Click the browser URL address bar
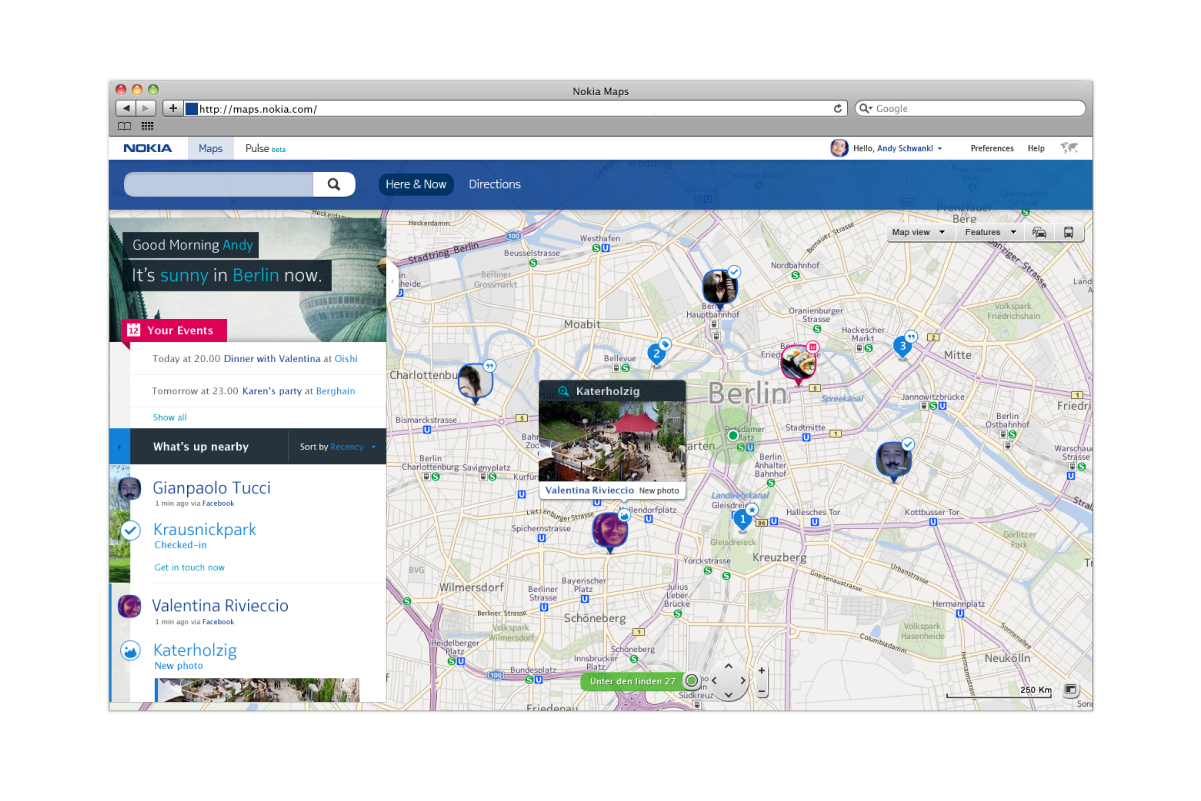1201x801 pixels. (x=515, y=108)
